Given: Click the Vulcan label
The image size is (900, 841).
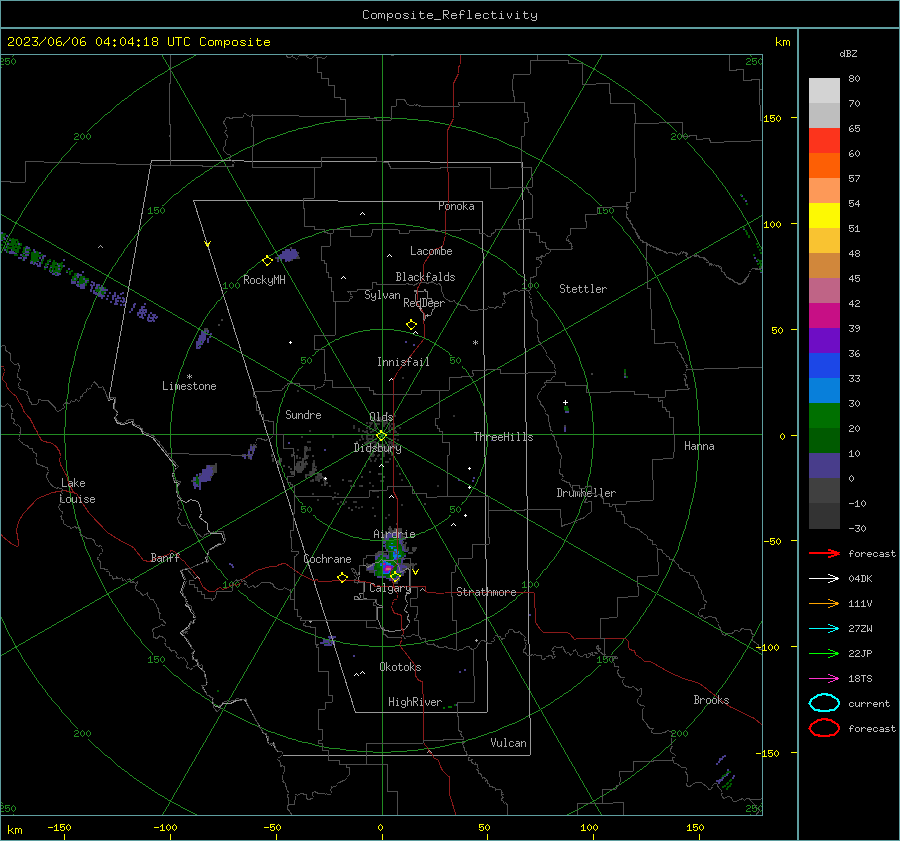Looking at the screenshot, I should [x=508, y=743].
